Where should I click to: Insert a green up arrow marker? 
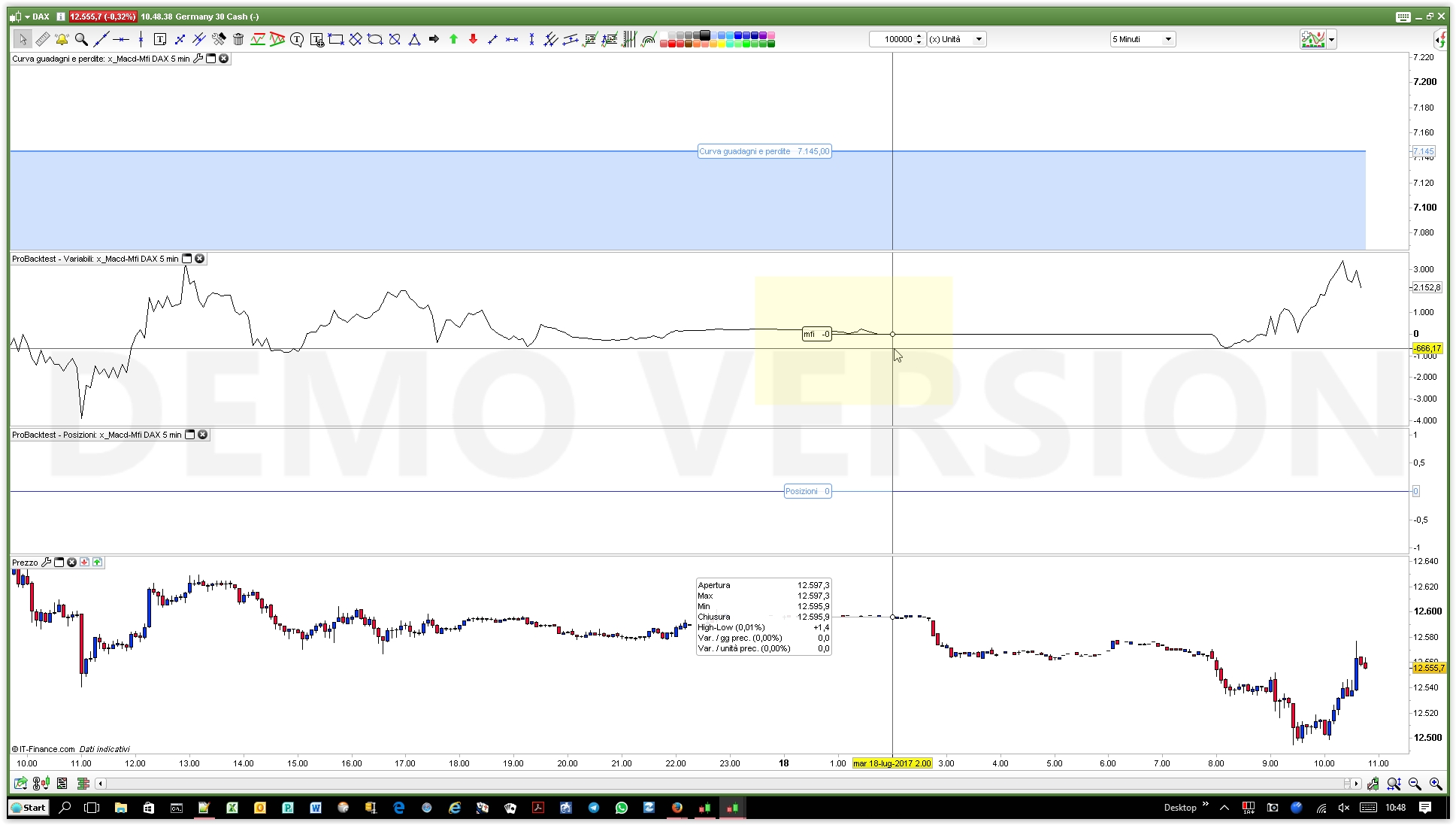point(453,39)
